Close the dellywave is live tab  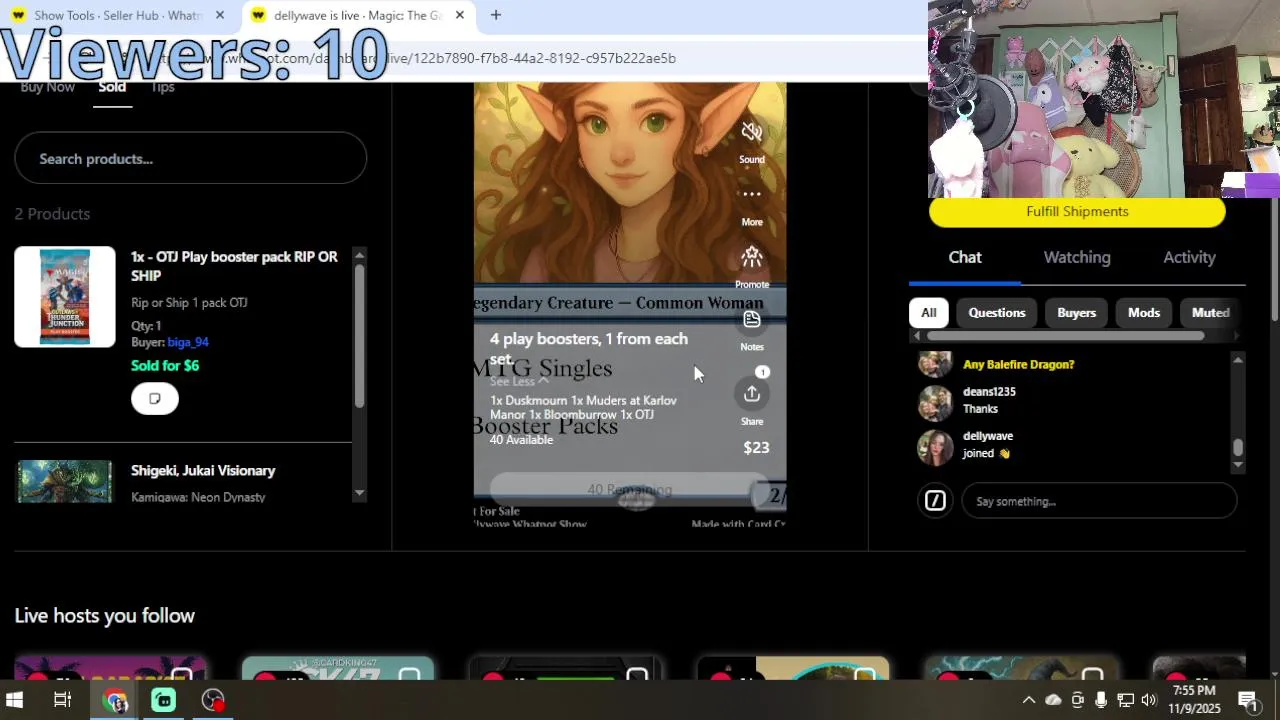pyautogui.click(x=460, y=15)
